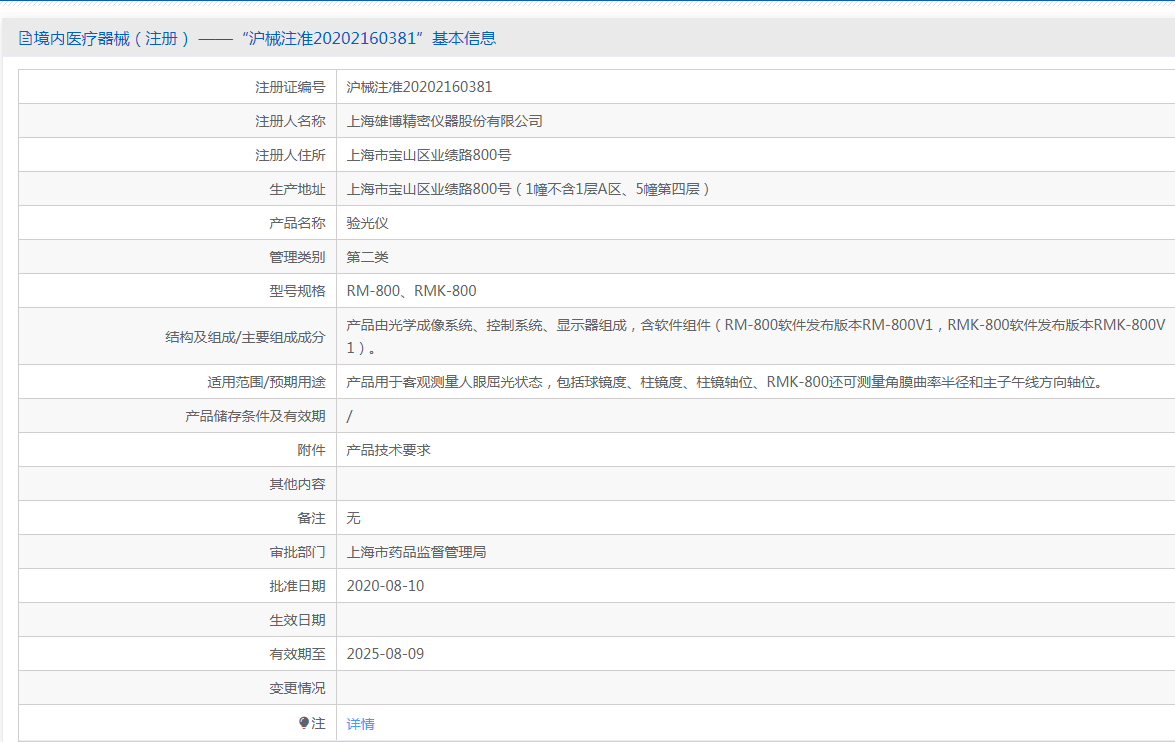This screenshot has height=742, width=1175.
Task: Click the document icon beside 境内医疗器械 heading
Action: click(x=25, y=38)
